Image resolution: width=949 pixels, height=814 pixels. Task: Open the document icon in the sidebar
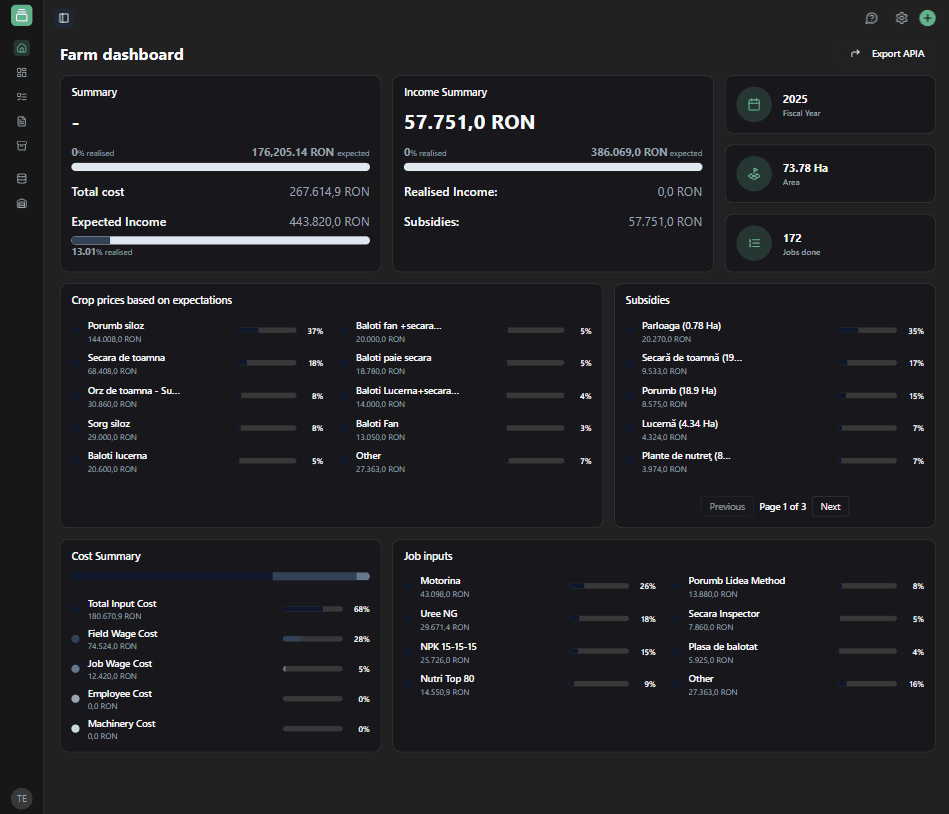[x=22, y=121]
